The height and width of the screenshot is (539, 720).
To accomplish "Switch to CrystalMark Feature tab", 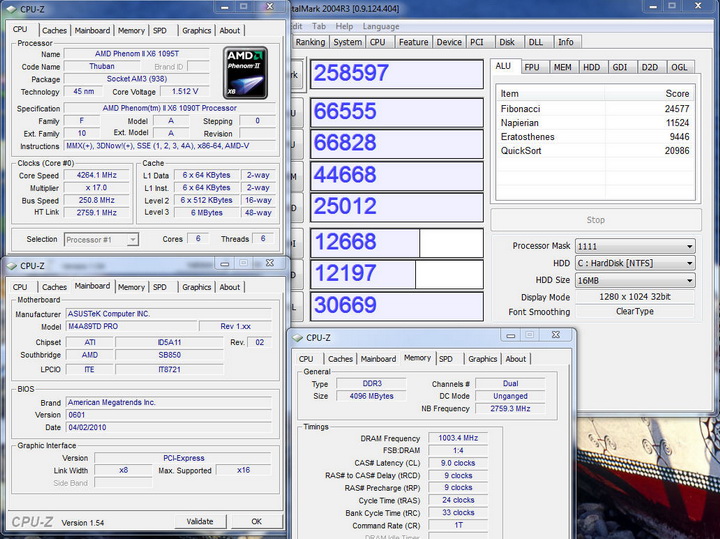I will tap(413, 42).
